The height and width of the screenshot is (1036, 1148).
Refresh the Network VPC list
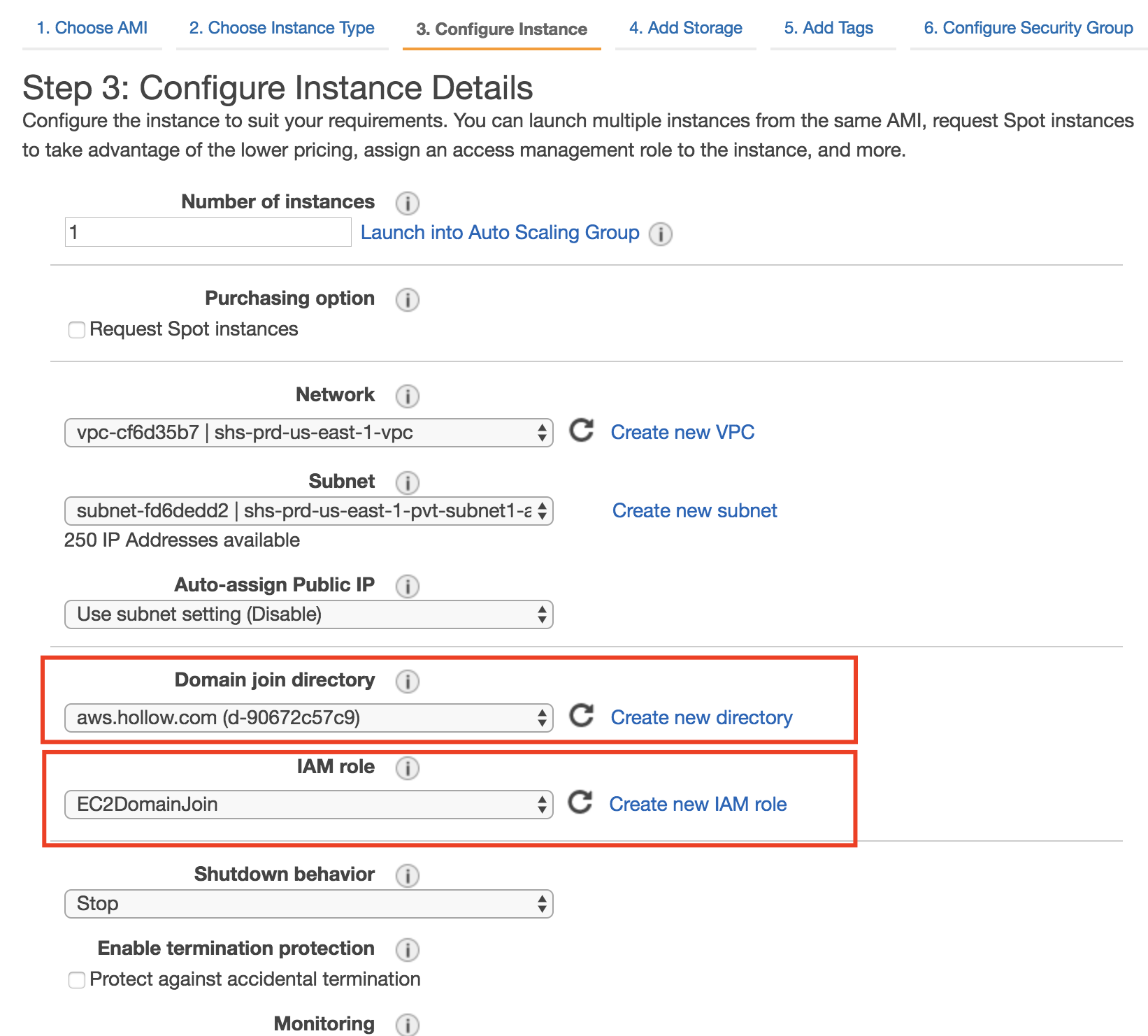coord(581,431)
